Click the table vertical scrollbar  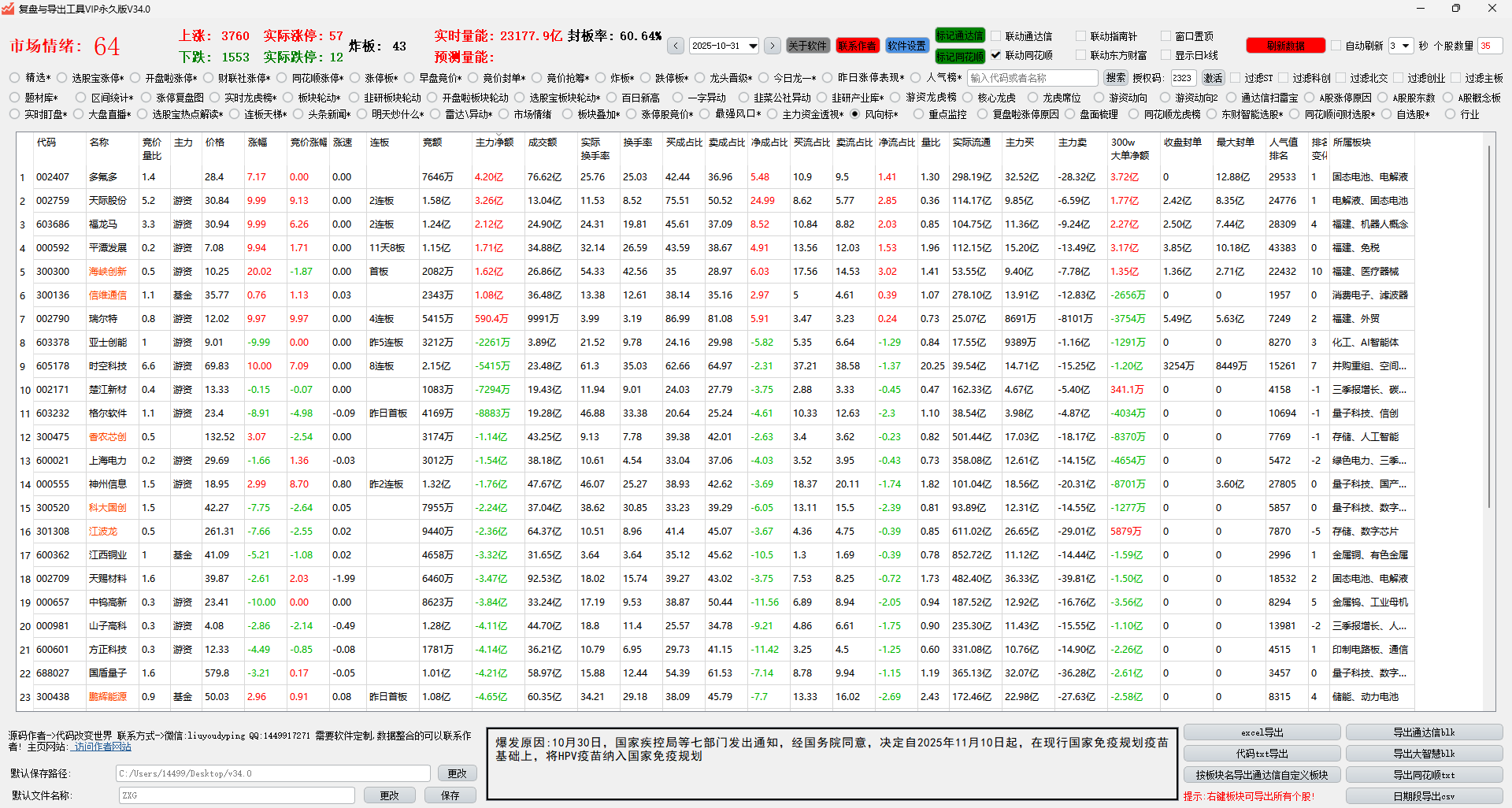(x=1488, y=327)
